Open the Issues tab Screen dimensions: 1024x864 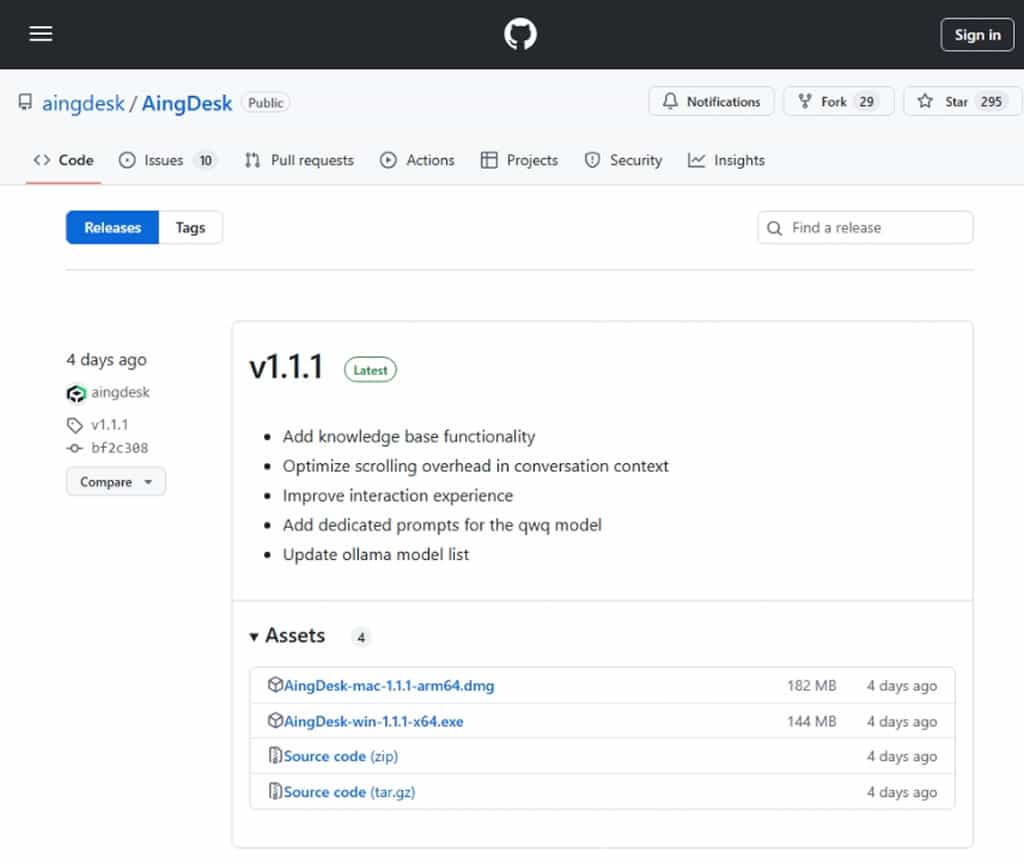tap(167, 160)
